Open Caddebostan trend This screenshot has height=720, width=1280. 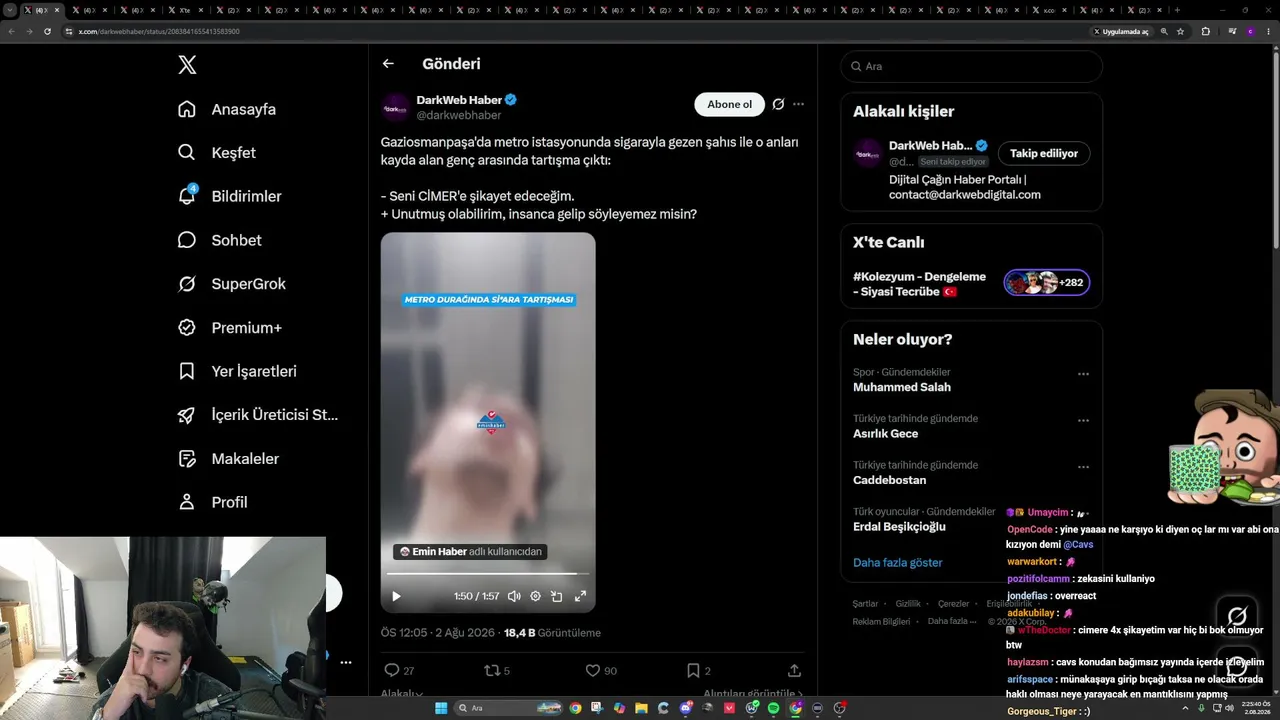click(x=889, y=480)
